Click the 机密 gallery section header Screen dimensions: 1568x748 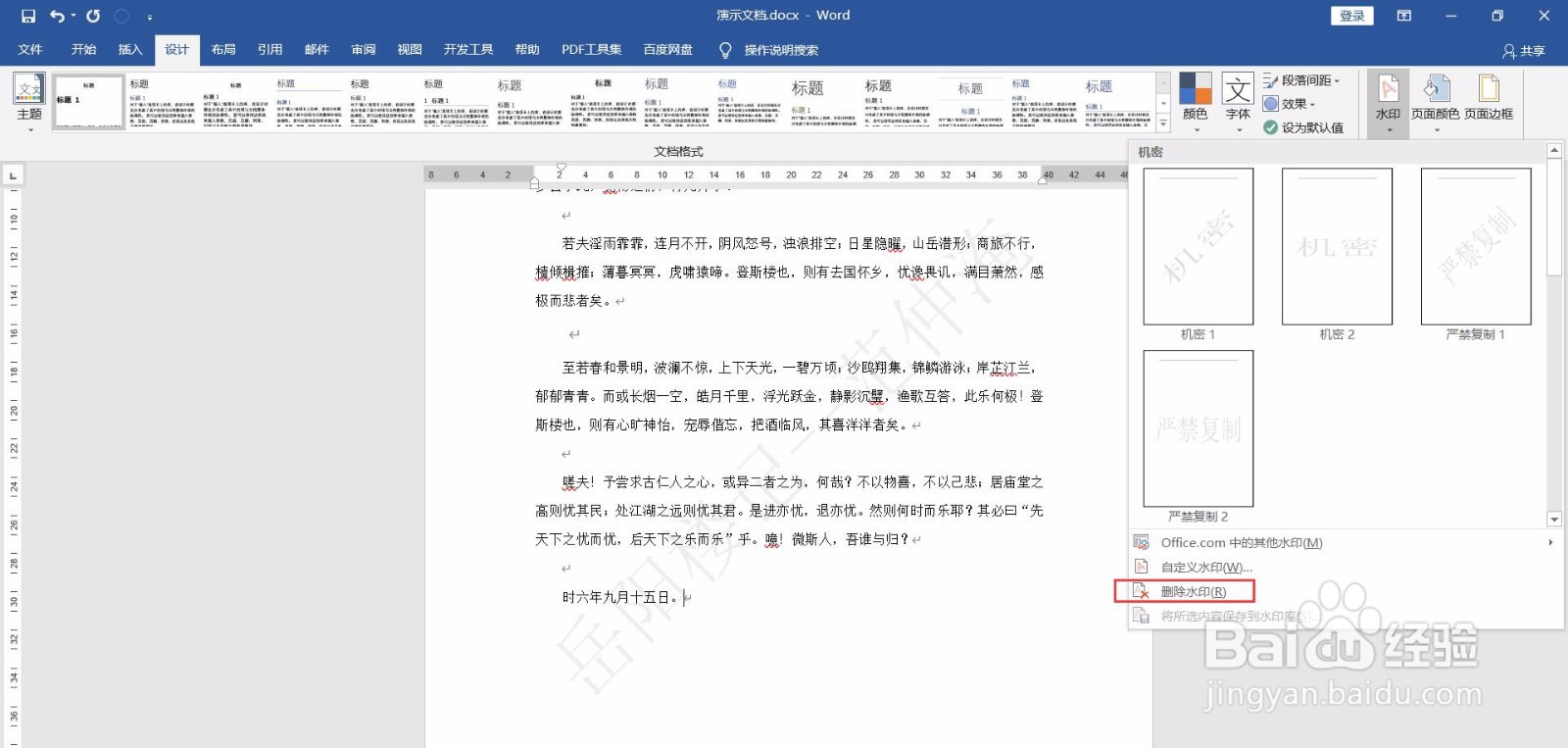pyautogui.click(x=1151, y=152)
